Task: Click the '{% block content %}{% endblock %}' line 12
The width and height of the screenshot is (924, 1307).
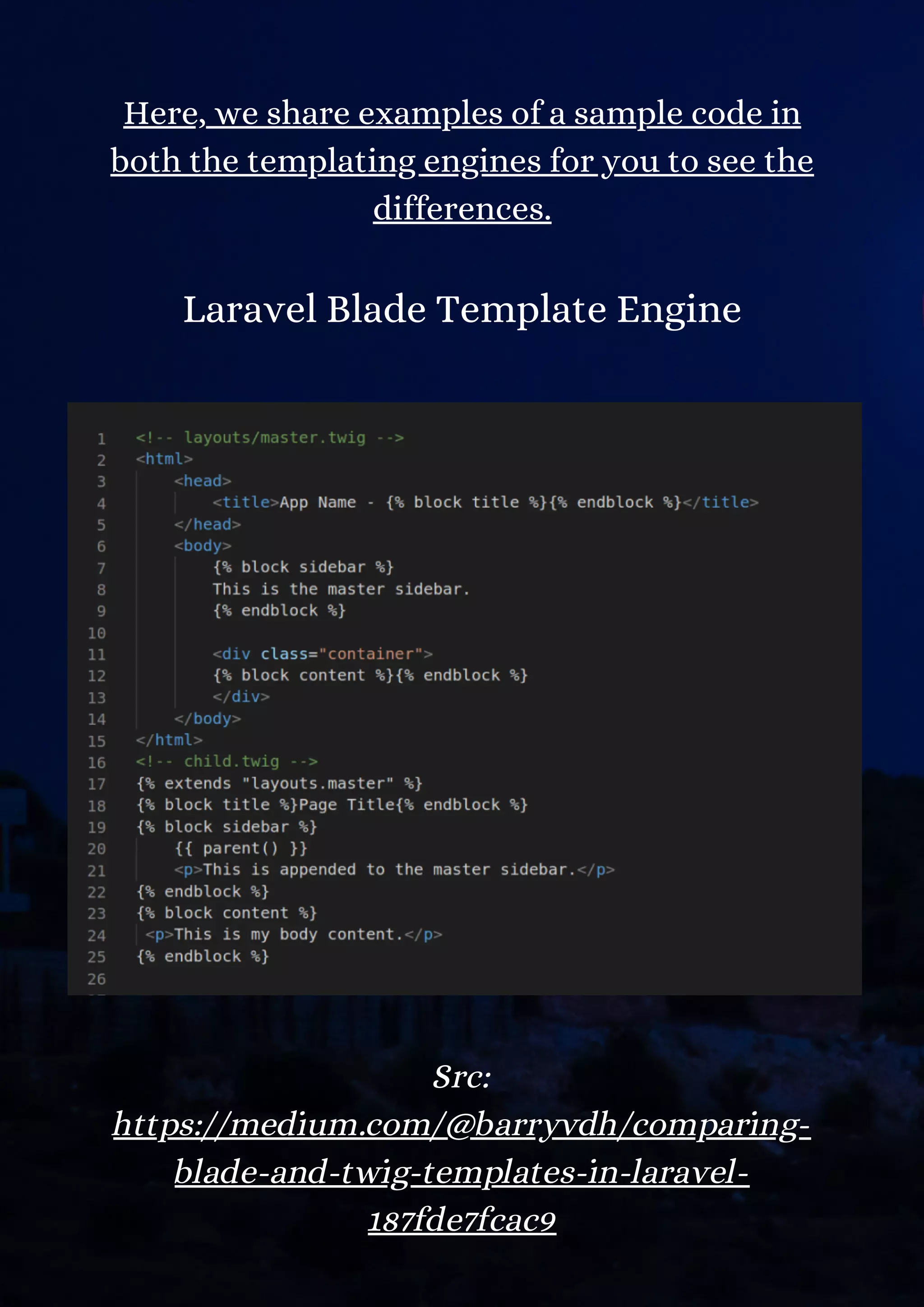Action: click(370, 676)
